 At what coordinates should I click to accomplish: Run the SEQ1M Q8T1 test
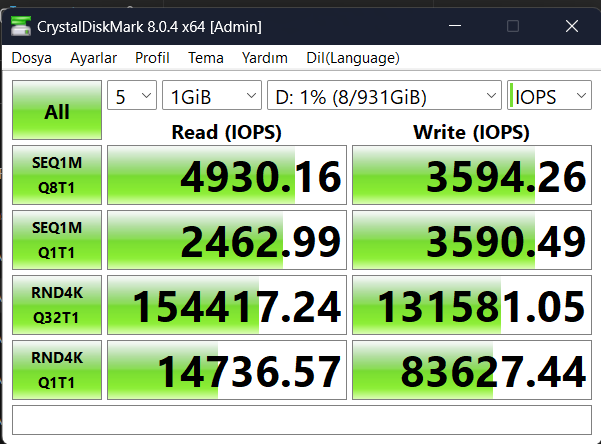click(57, 175)
